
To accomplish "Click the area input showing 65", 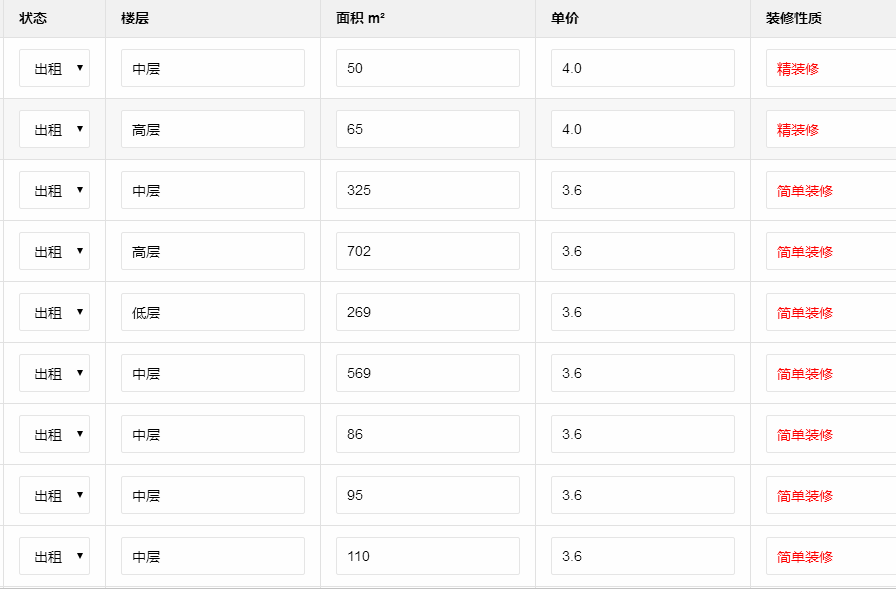I will (x=427, y=129).
